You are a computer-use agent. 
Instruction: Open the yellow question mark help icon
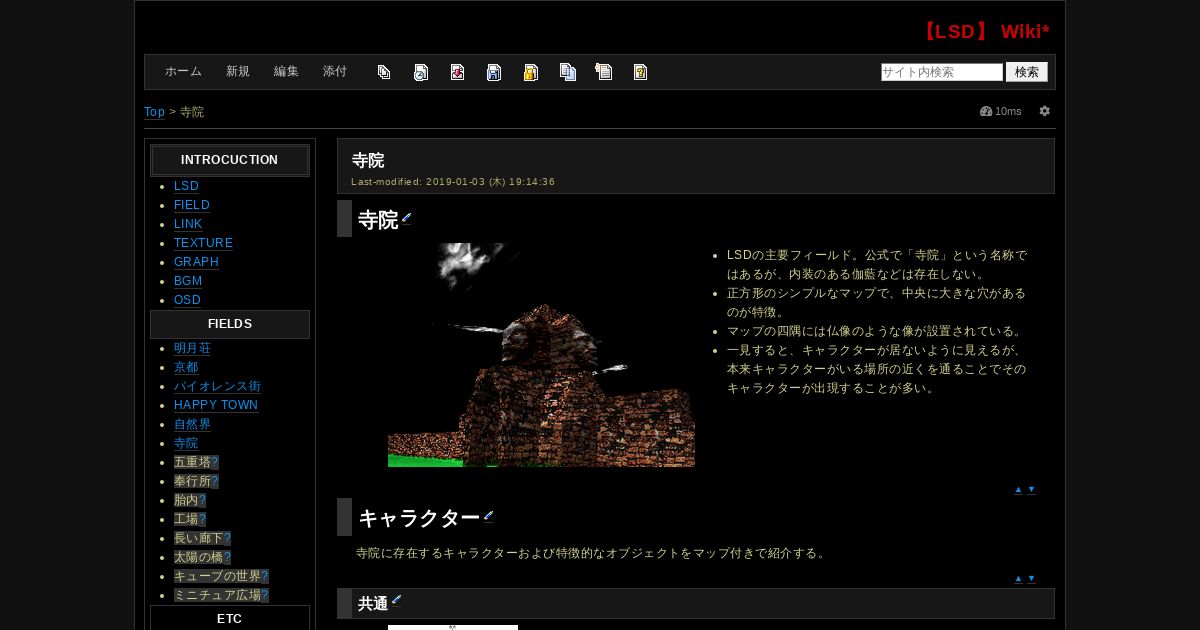tap(640, 72)
